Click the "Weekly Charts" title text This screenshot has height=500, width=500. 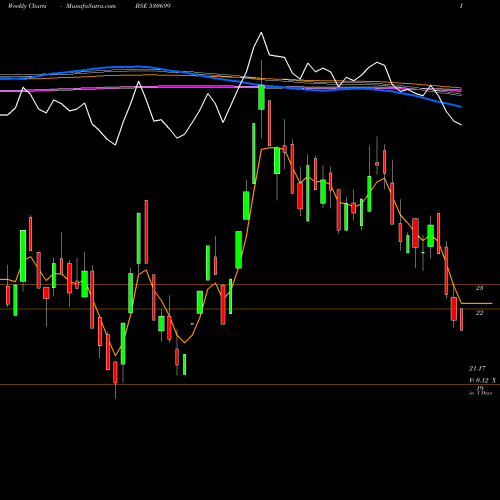coord(27,6)
